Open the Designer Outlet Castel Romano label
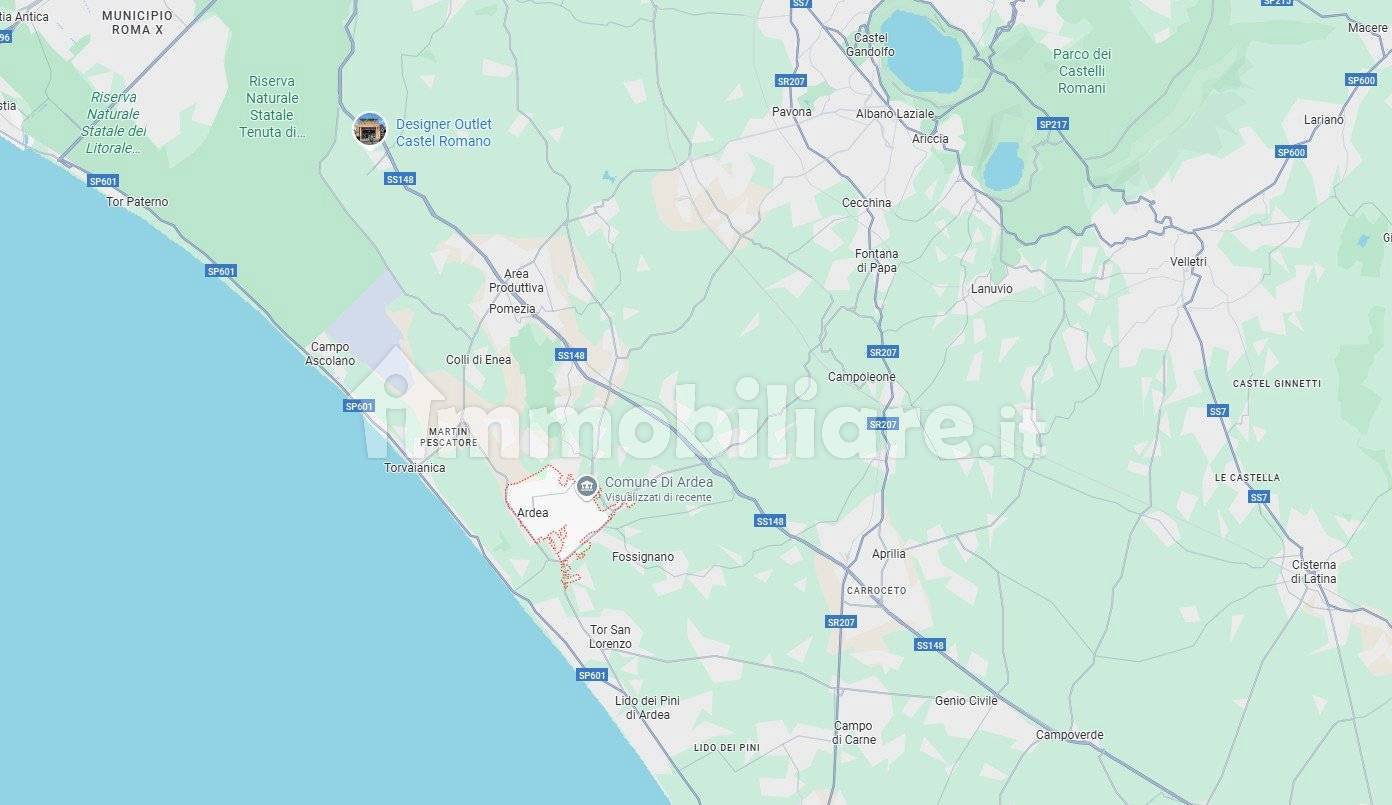Image resolution: width=1392 pixels, height=805 pixels. (x=444, y=132)
